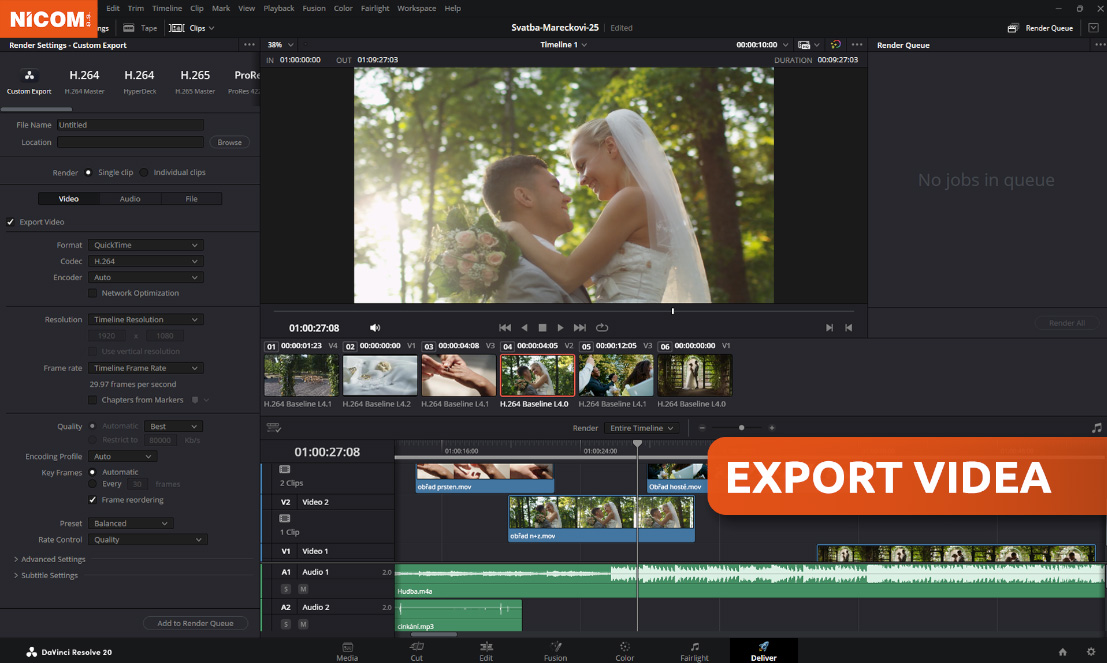Switch to the Fairlight page
Image resolution: width=1107 pixels, height=663 pixels.
coord(694,651)
